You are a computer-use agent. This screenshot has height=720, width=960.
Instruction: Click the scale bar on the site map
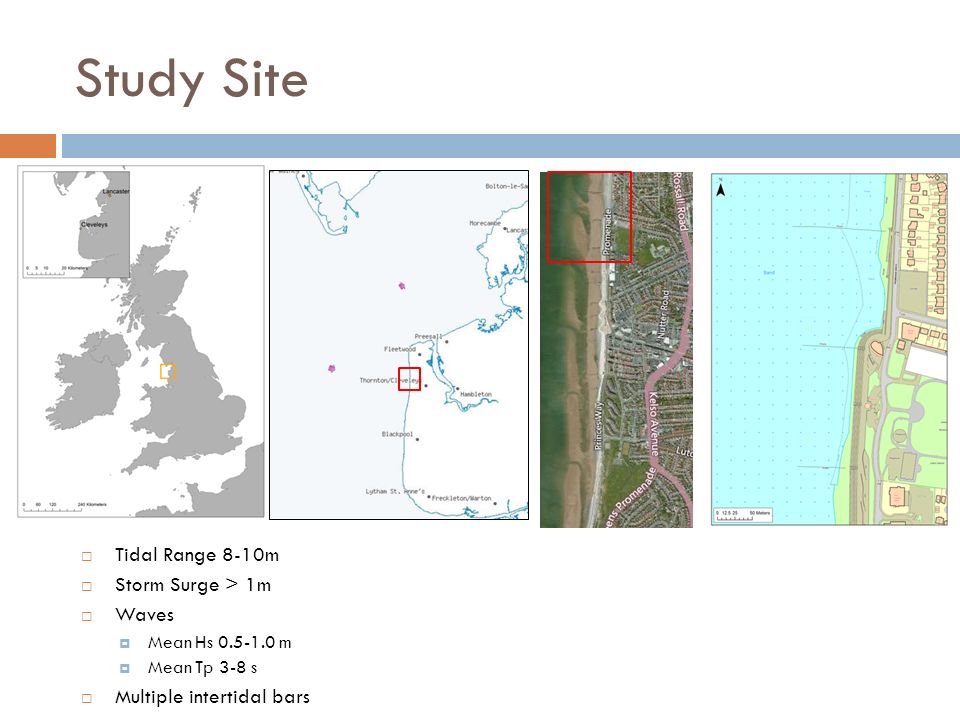point(743,516)
